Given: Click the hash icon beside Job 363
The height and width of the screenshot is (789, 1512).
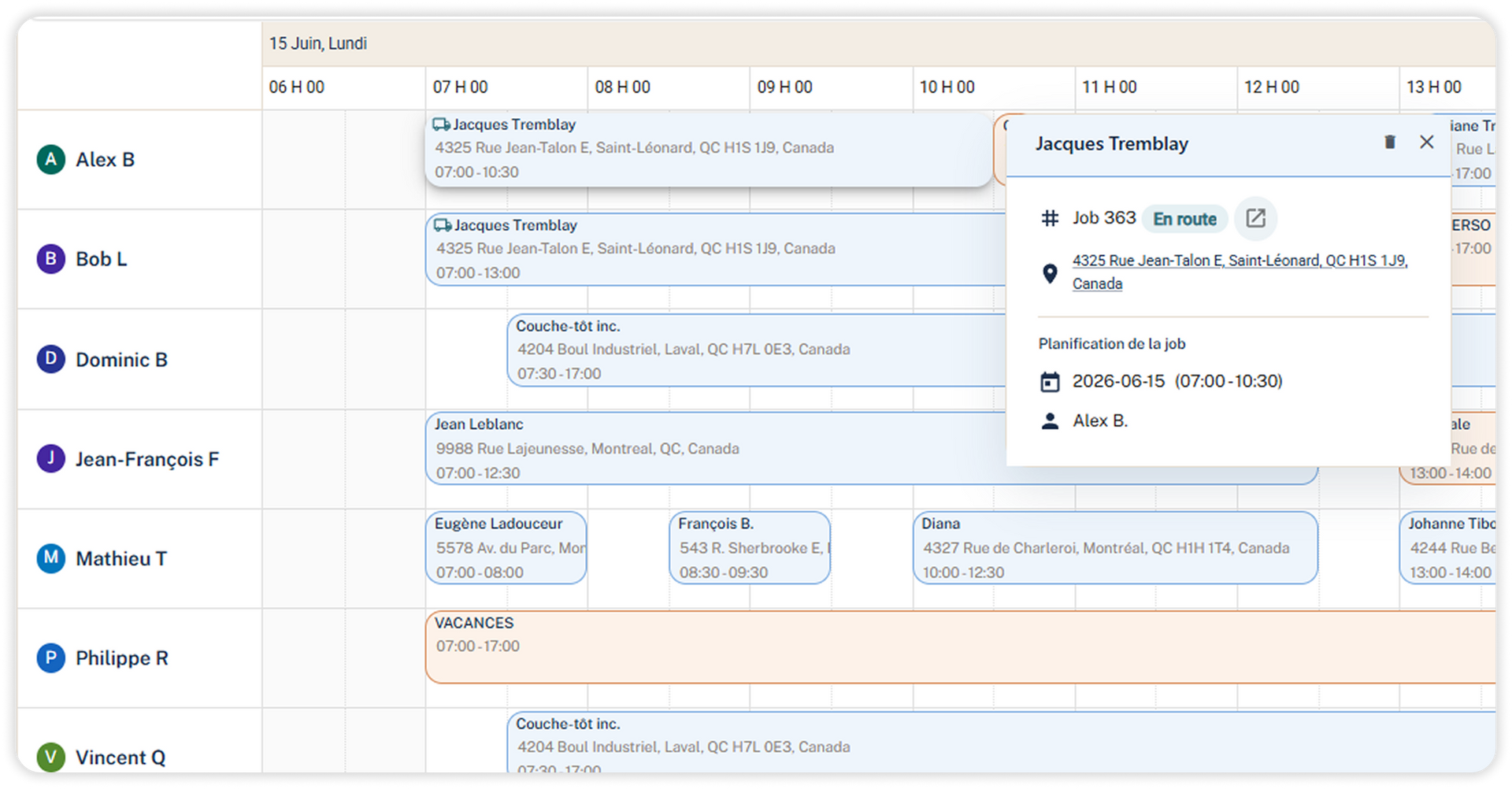Looking at the screenshot, I should pos(1050,218).
